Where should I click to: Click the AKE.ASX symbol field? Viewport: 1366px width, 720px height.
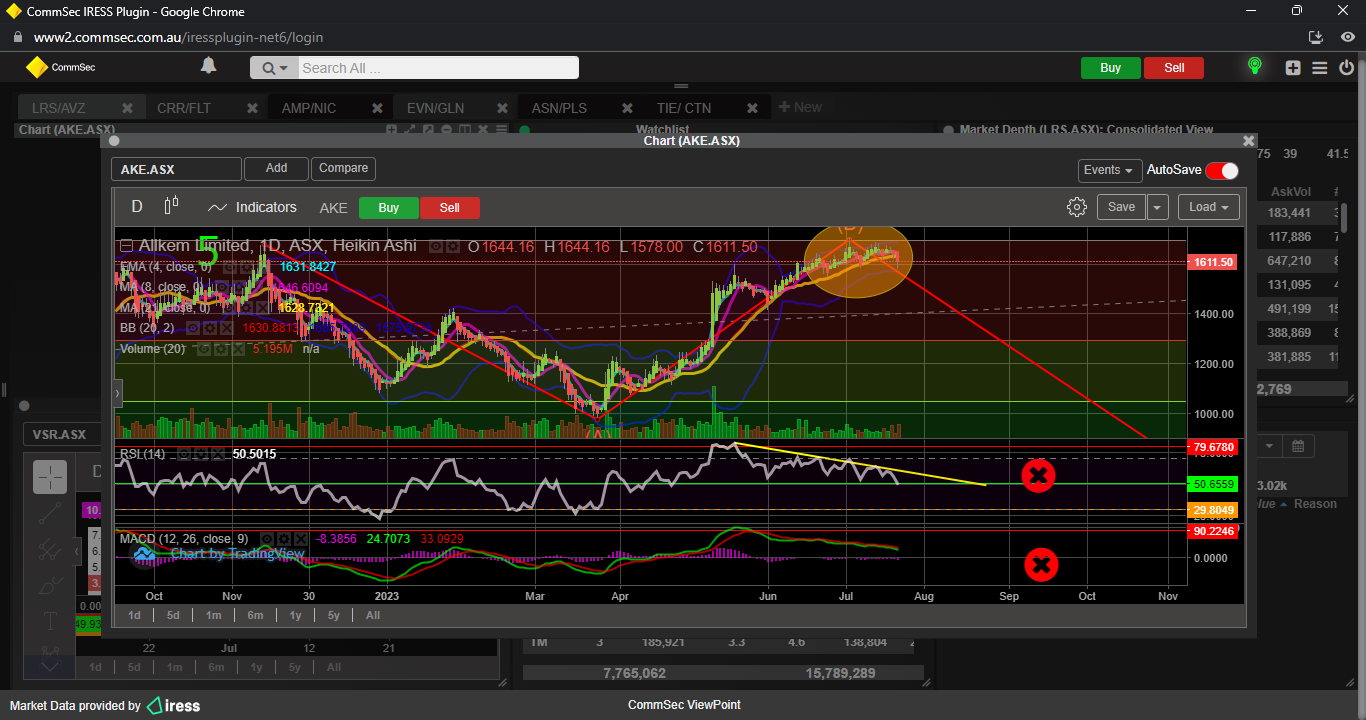point(176,169)
